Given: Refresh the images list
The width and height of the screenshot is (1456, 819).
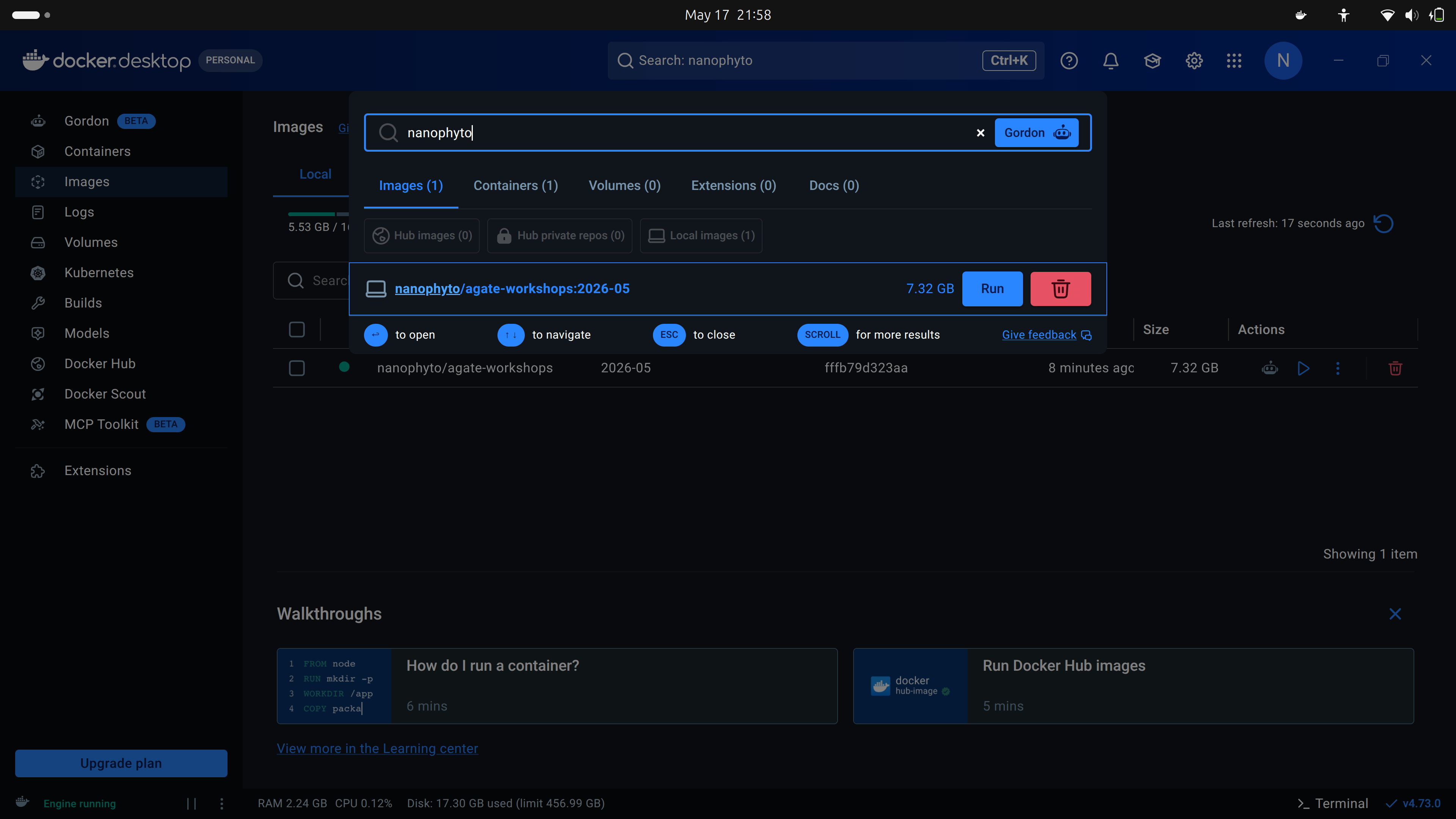Looking at the screenshot, I should [x=1383, y=224].
